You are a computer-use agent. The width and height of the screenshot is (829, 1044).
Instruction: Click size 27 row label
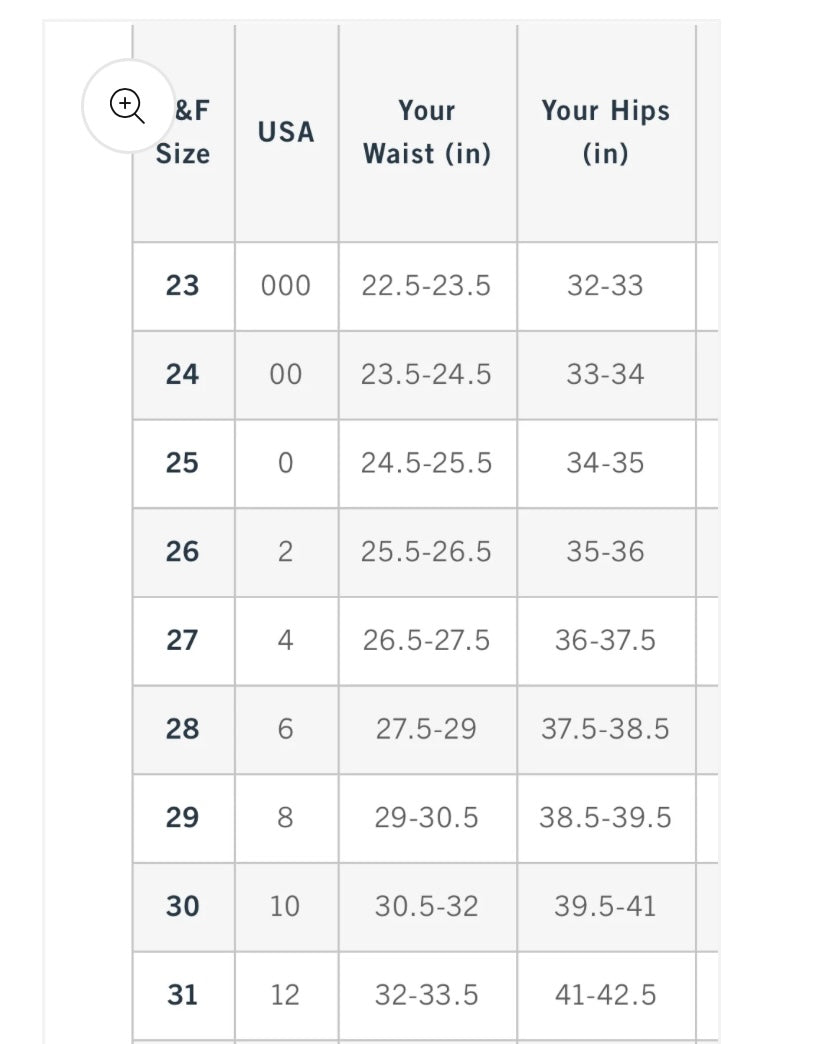[182, 640]
